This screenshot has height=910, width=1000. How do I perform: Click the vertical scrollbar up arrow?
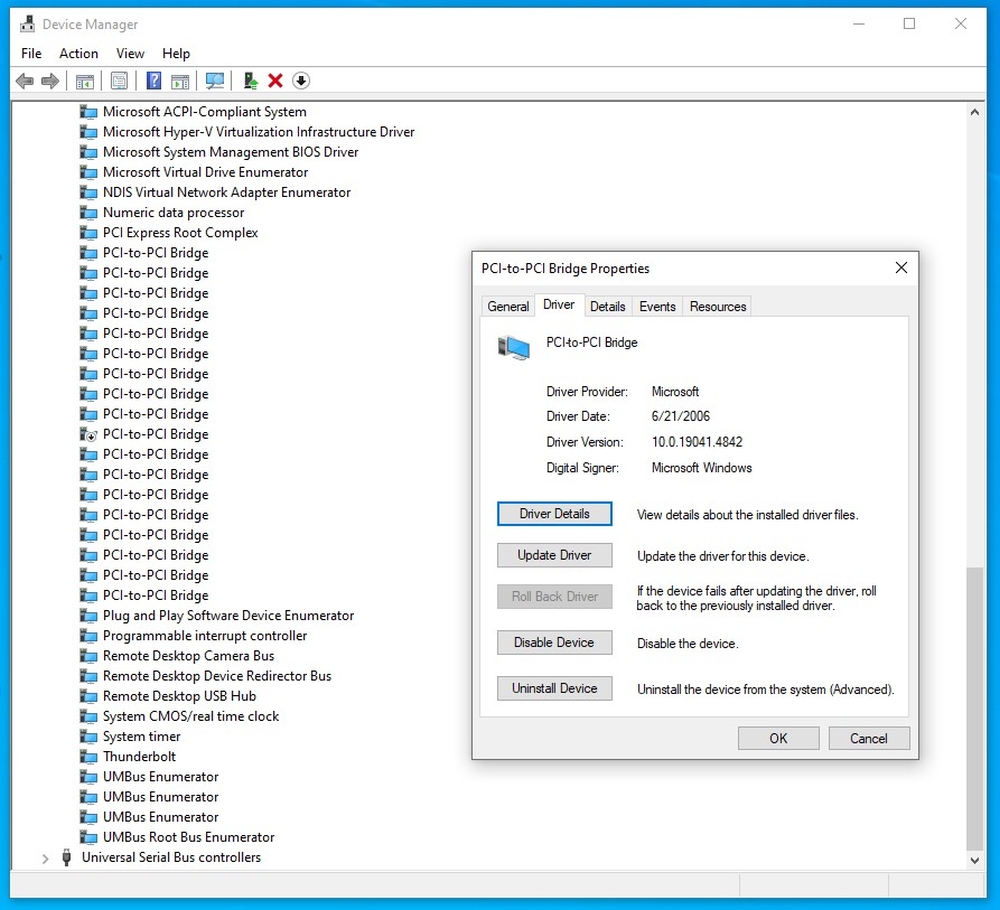coord(975,112)
